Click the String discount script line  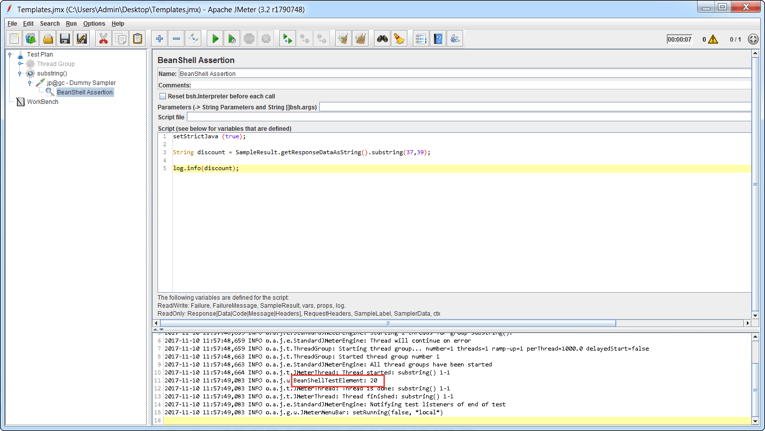point(302,152)
